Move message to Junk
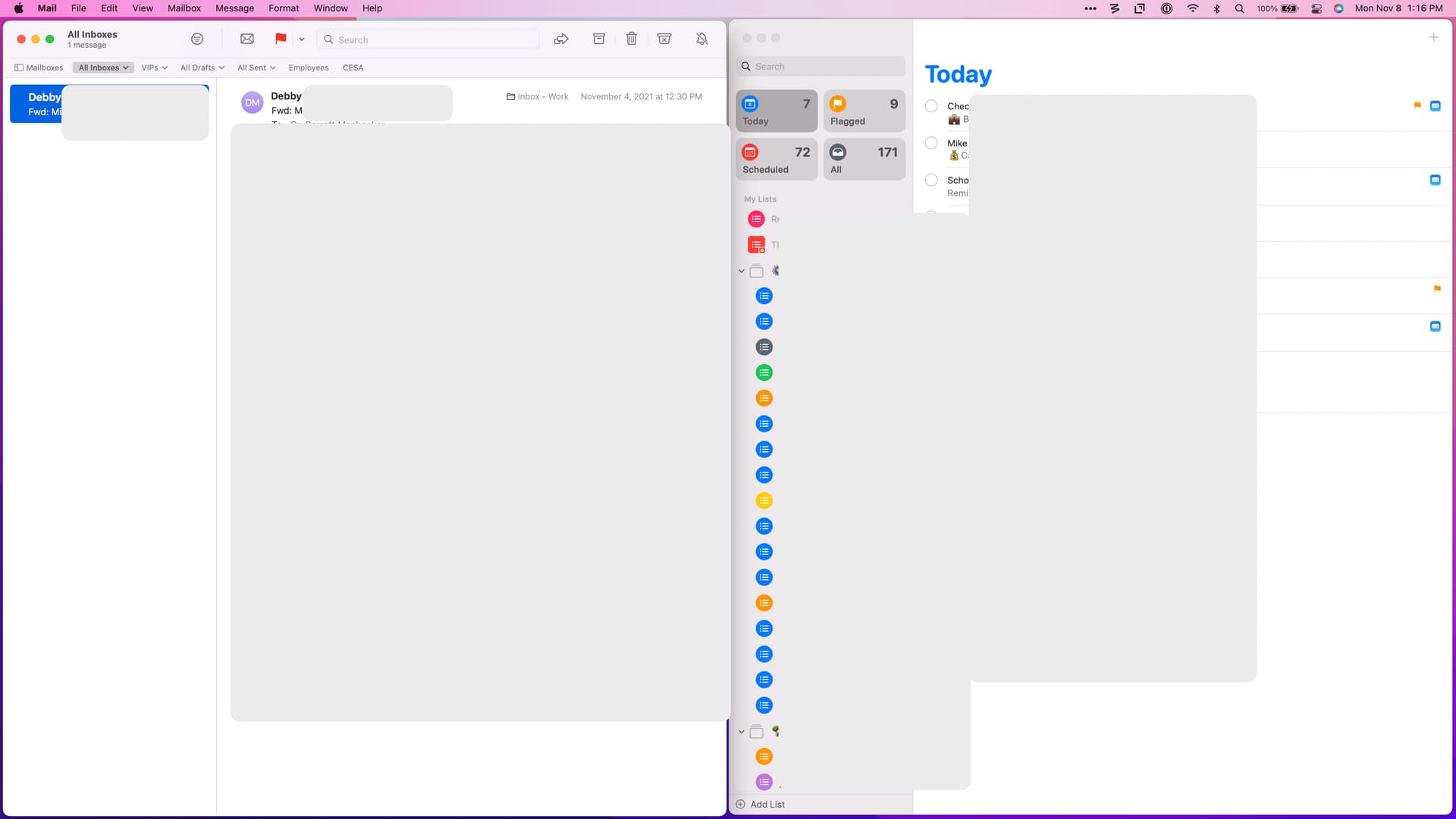 coord(664,39)
